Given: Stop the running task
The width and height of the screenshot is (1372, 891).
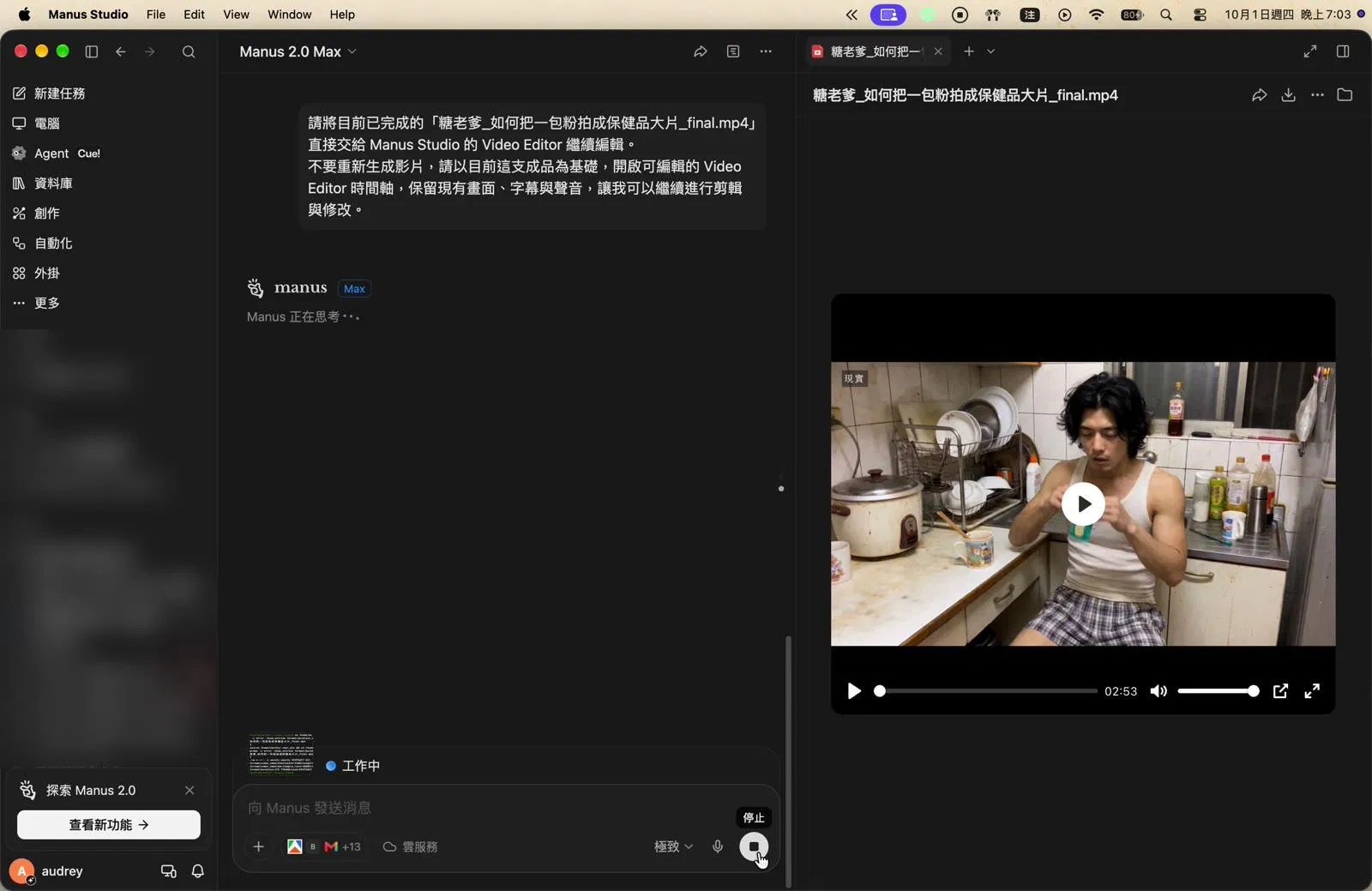Looking at the screenshot, I should tap(754, 846).
